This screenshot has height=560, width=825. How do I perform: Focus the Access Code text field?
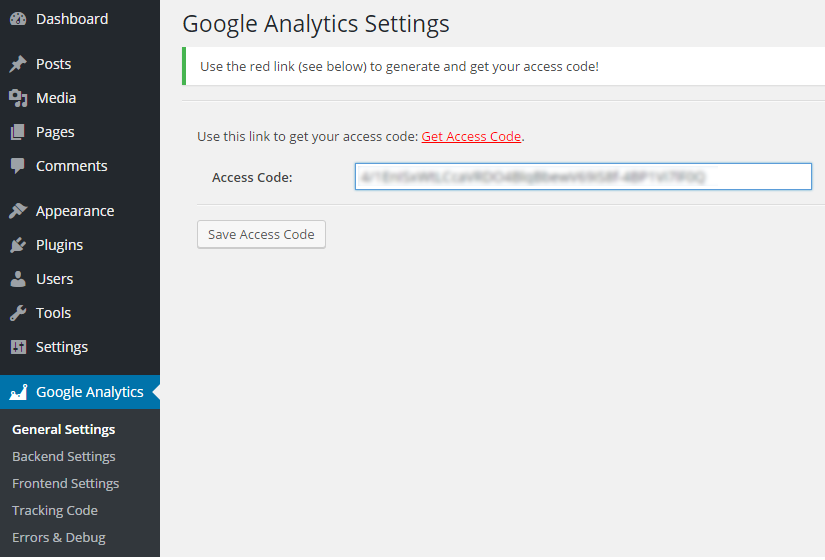pos(582,177)
